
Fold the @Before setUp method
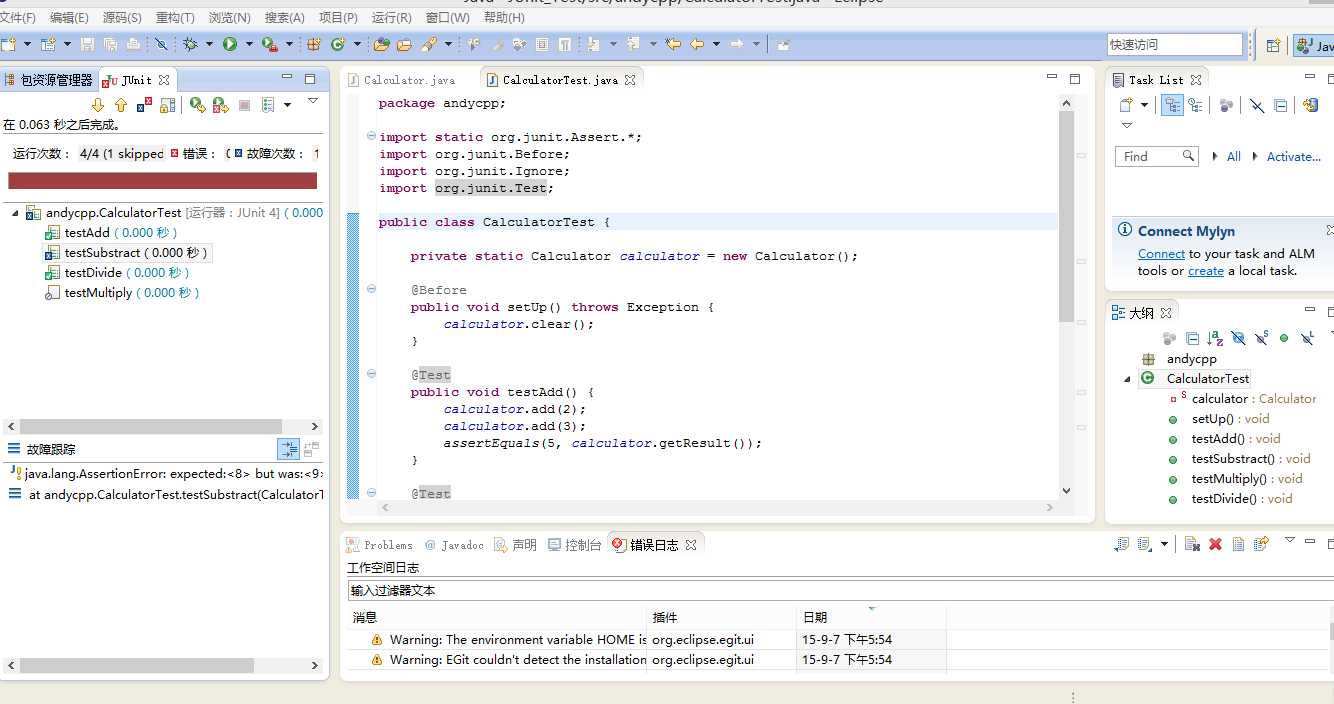[371, 289]
